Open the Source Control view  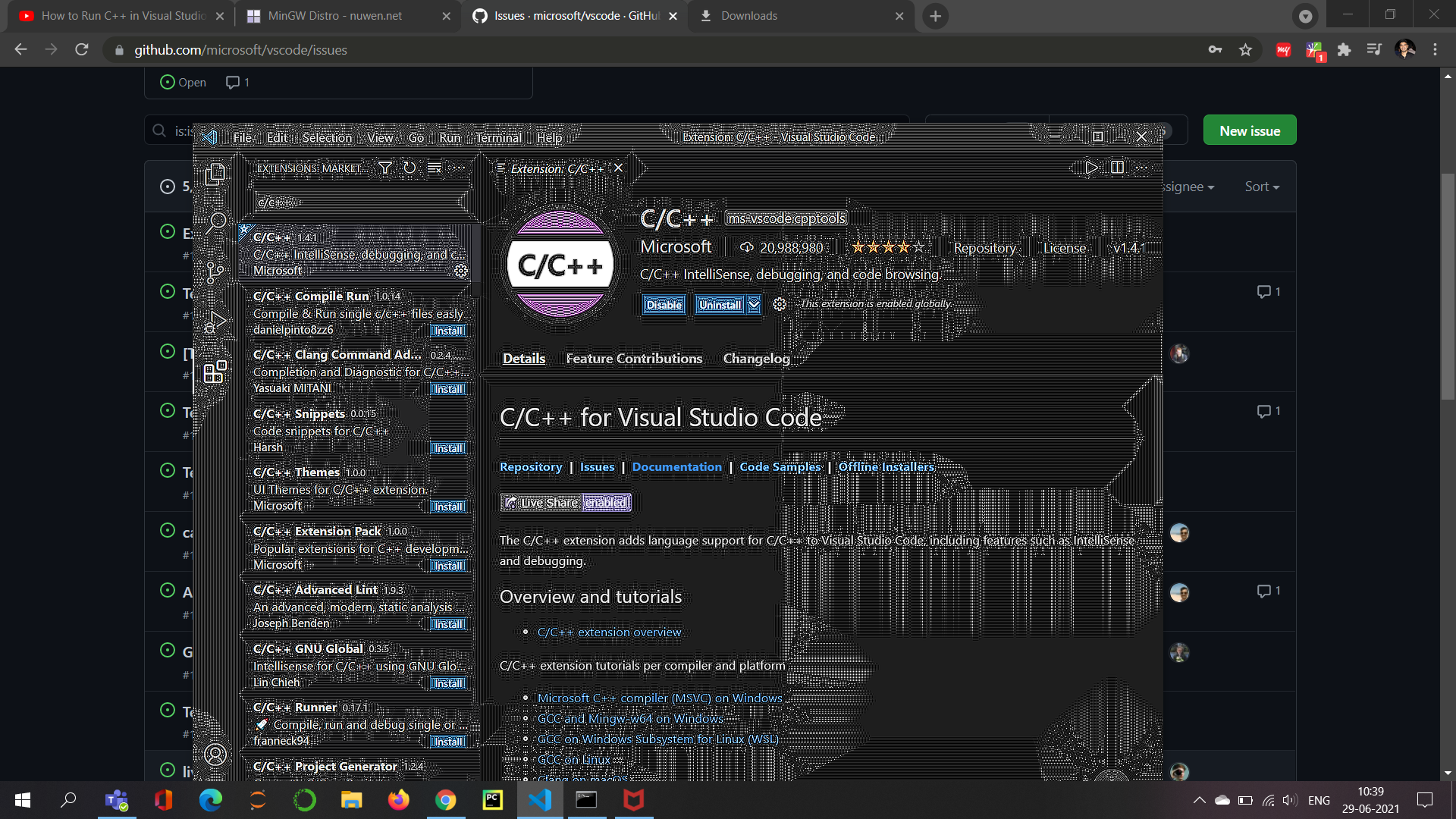215,271
